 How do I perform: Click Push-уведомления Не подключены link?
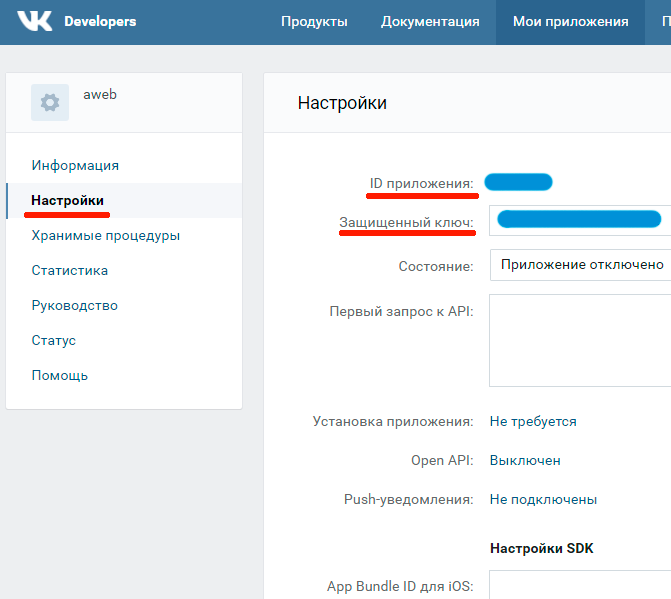(543, 499)
